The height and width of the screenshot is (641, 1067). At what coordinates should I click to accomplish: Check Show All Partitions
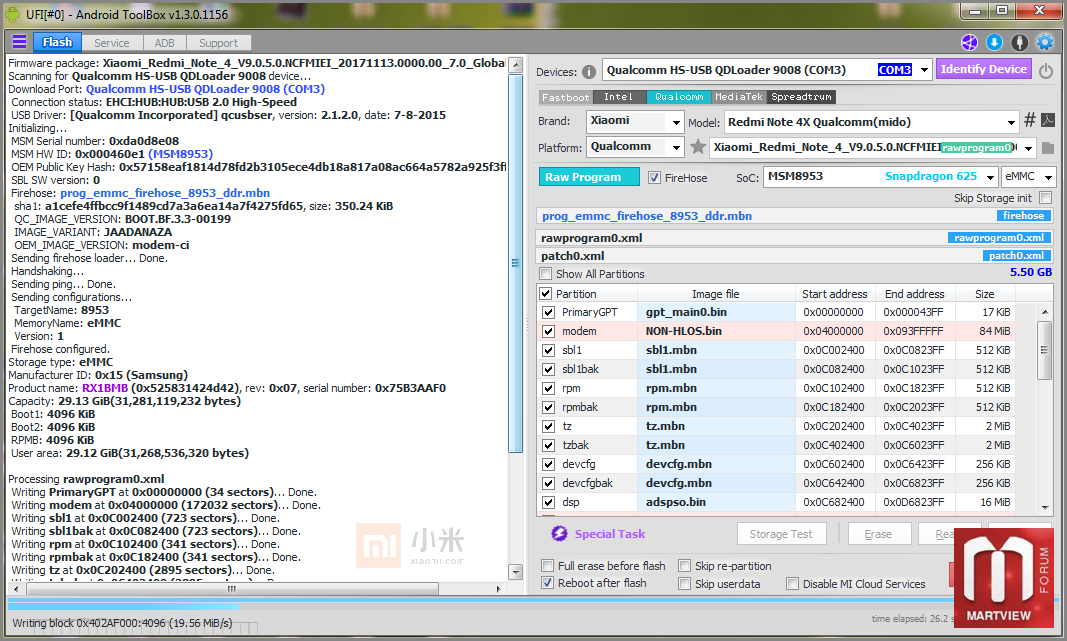[x=545, y=274]
